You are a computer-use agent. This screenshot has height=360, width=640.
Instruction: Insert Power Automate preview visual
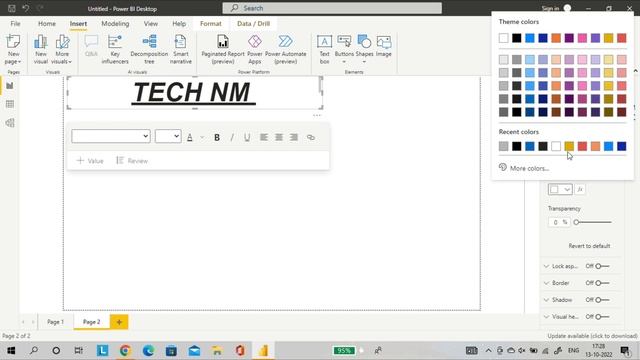(285, 49)
